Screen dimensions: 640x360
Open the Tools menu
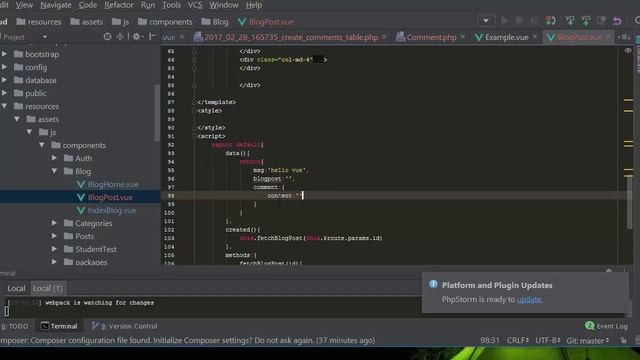tap(171, 5)
